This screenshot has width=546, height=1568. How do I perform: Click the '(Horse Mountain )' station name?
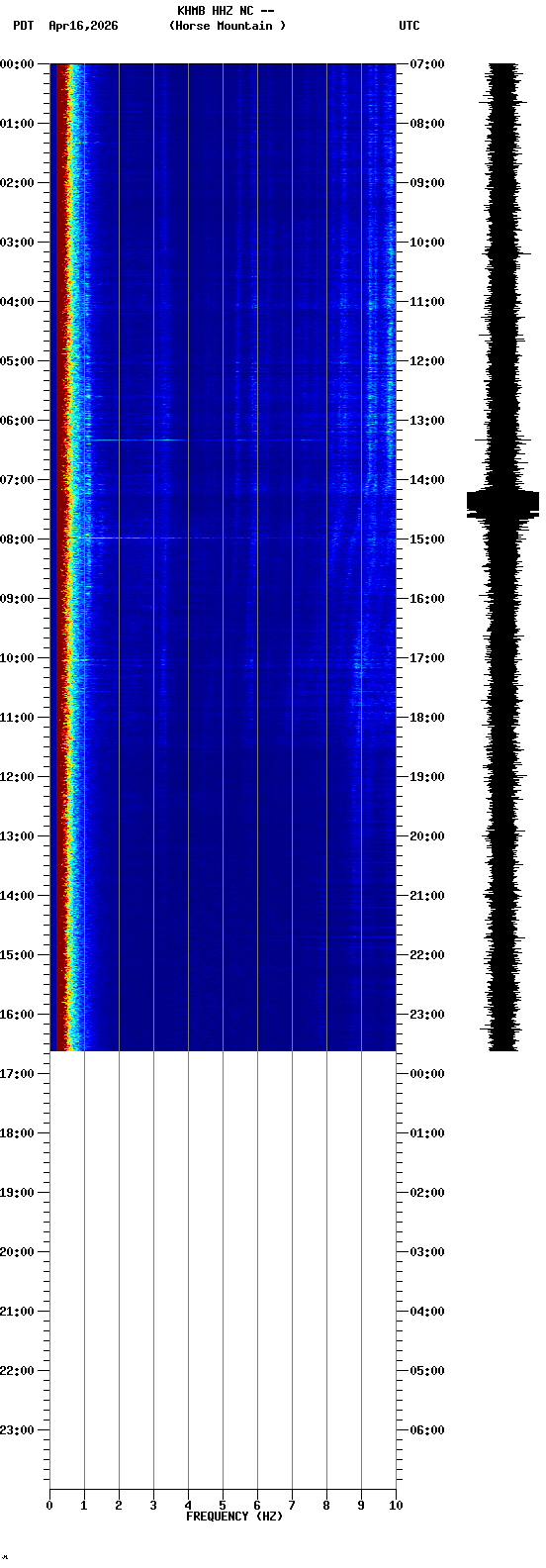click(x=227, y=26)
